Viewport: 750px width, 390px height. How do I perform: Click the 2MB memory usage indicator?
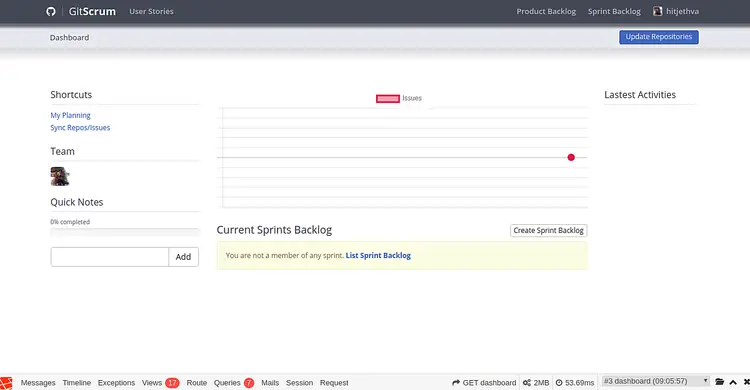536,383
